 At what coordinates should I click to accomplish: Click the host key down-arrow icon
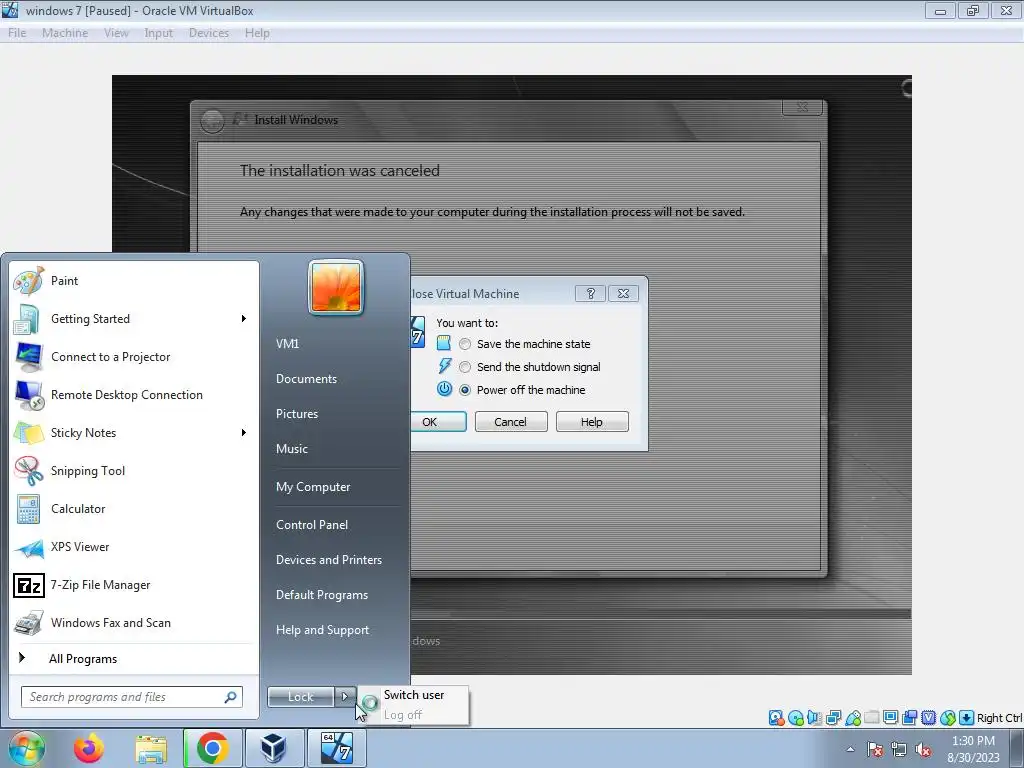pos(967,718)
